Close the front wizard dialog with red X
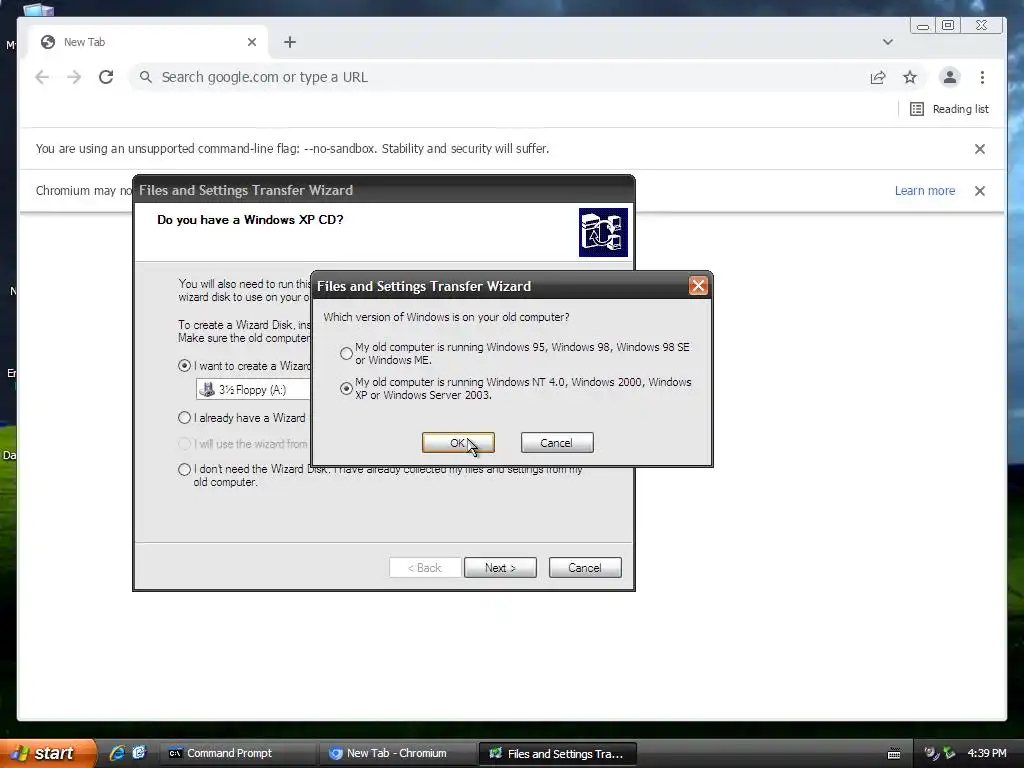Viewport: 1024px width, 768px height. coord(698,285)
